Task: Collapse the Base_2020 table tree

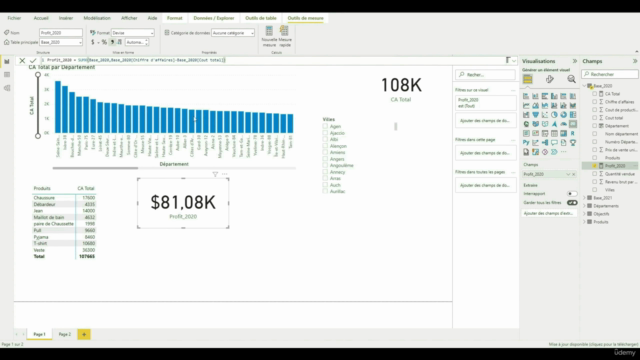Action: 584,86
